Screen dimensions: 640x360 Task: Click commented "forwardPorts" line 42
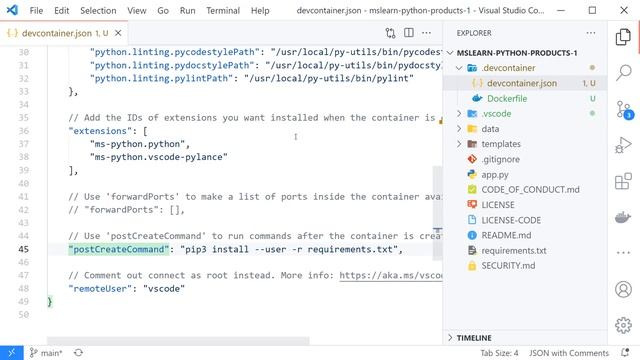[127, 210]
